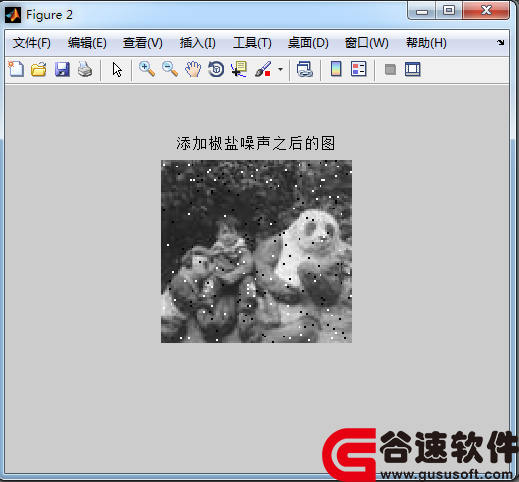Select the Edit Plot arrow tool
Viewport: 519px width, 482px height.
(x=117, y=70)
